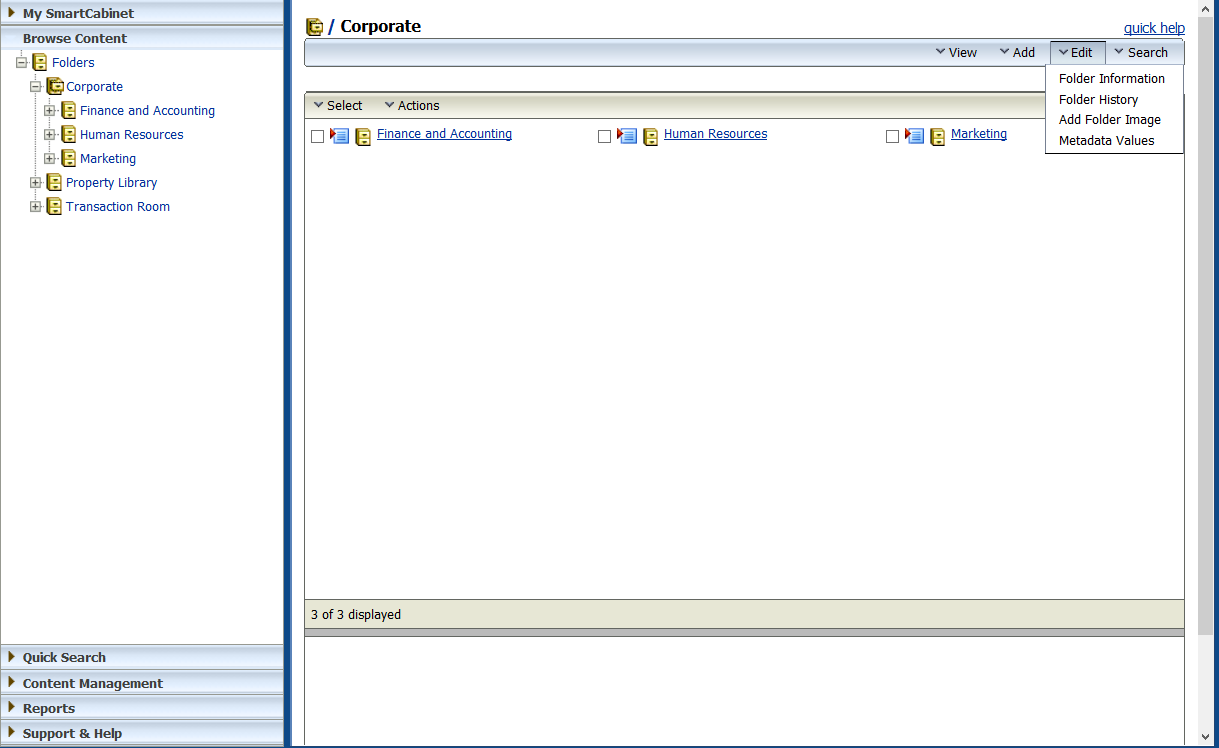Click the down arrow on the vertical scrollbar
Image resolution: width=1219 pixels, height=748 pixels.
tap(1206, 737)
